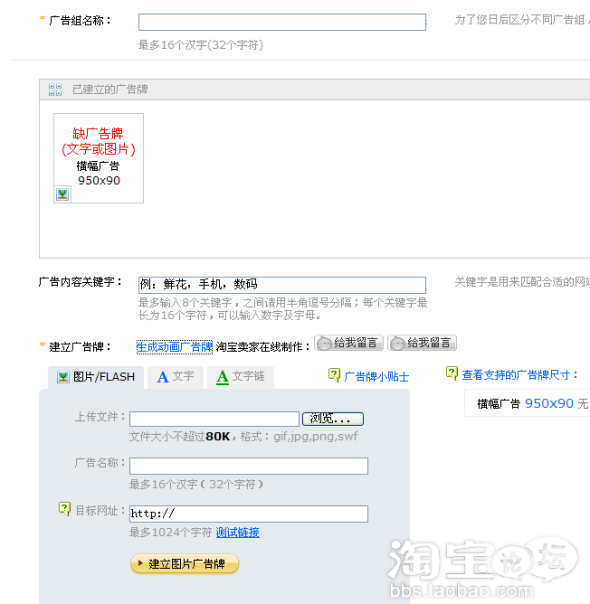The width and height of the screenshot is (590, 604).
Task: Click the 浏览... file browse button
Action: point(333,419)
